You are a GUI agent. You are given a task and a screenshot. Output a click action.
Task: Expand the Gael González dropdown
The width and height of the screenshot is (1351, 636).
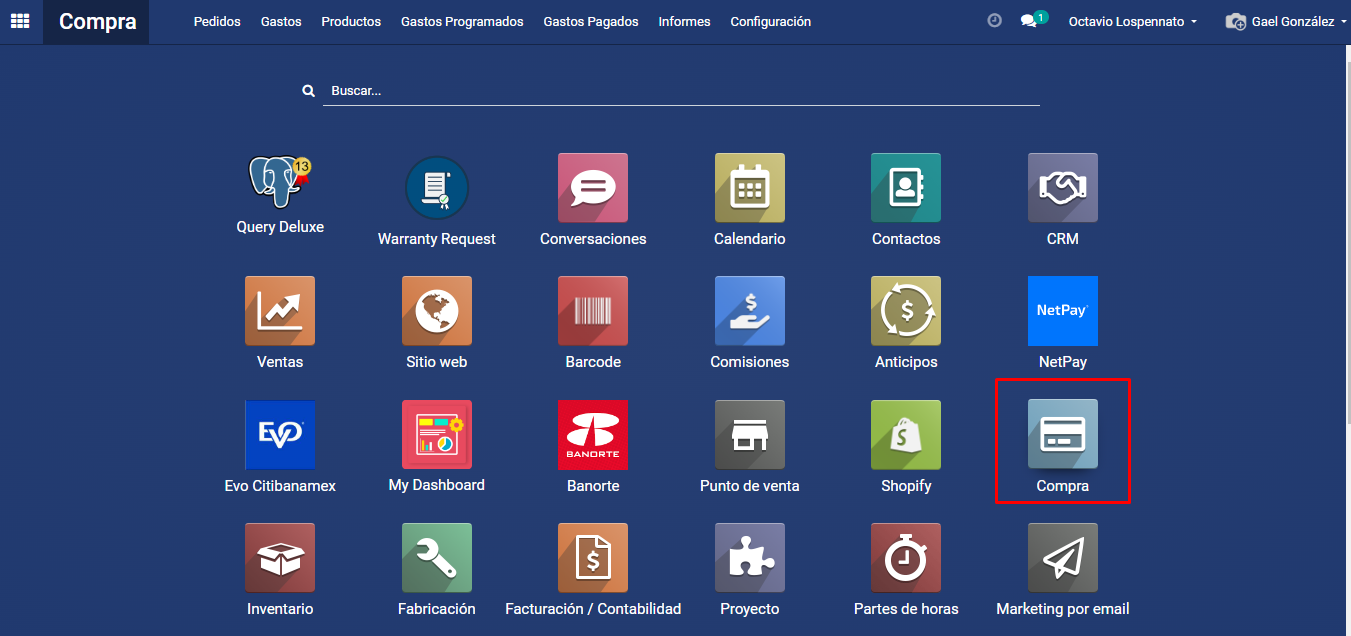[1286, 21]
